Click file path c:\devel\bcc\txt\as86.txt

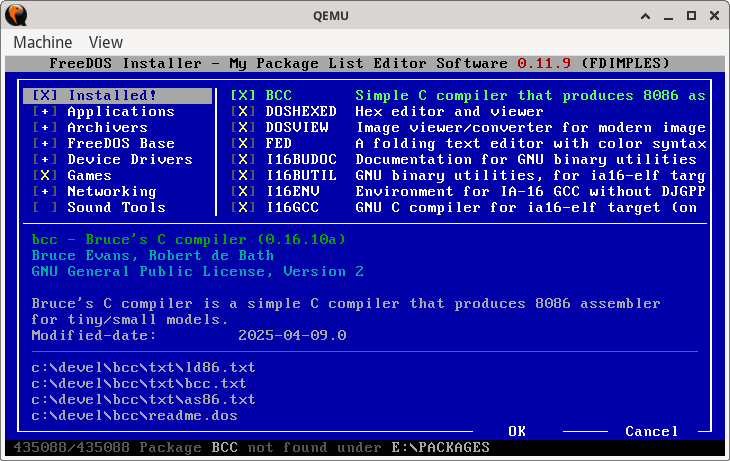[x=143, y=400]
